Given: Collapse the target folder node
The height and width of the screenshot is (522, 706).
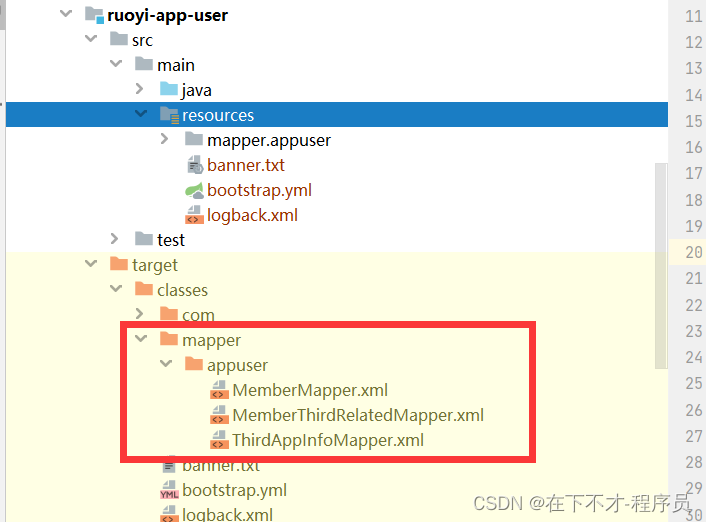Looking at the screenshot, I should point(91,263).
